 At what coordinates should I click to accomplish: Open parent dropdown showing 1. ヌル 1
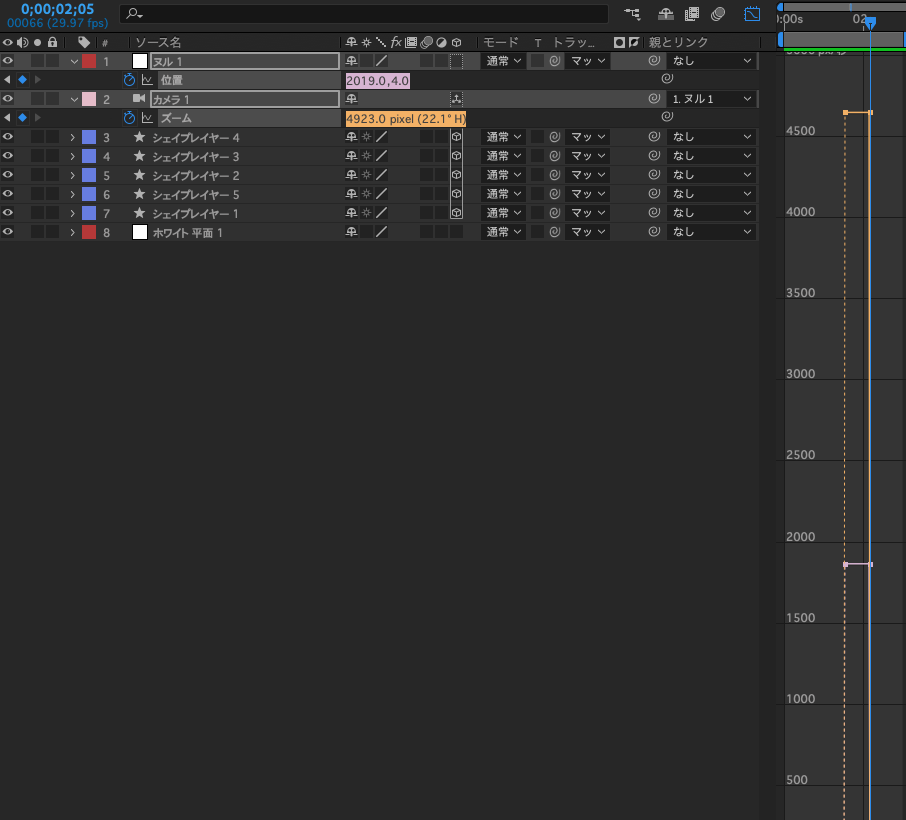(x=712, y=99)
